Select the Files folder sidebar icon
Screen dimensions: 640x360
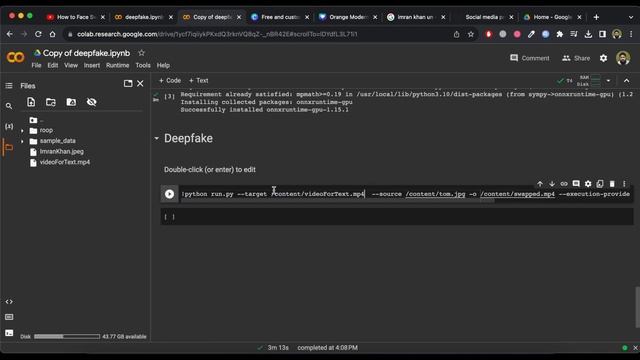click(x=9, y=147)
